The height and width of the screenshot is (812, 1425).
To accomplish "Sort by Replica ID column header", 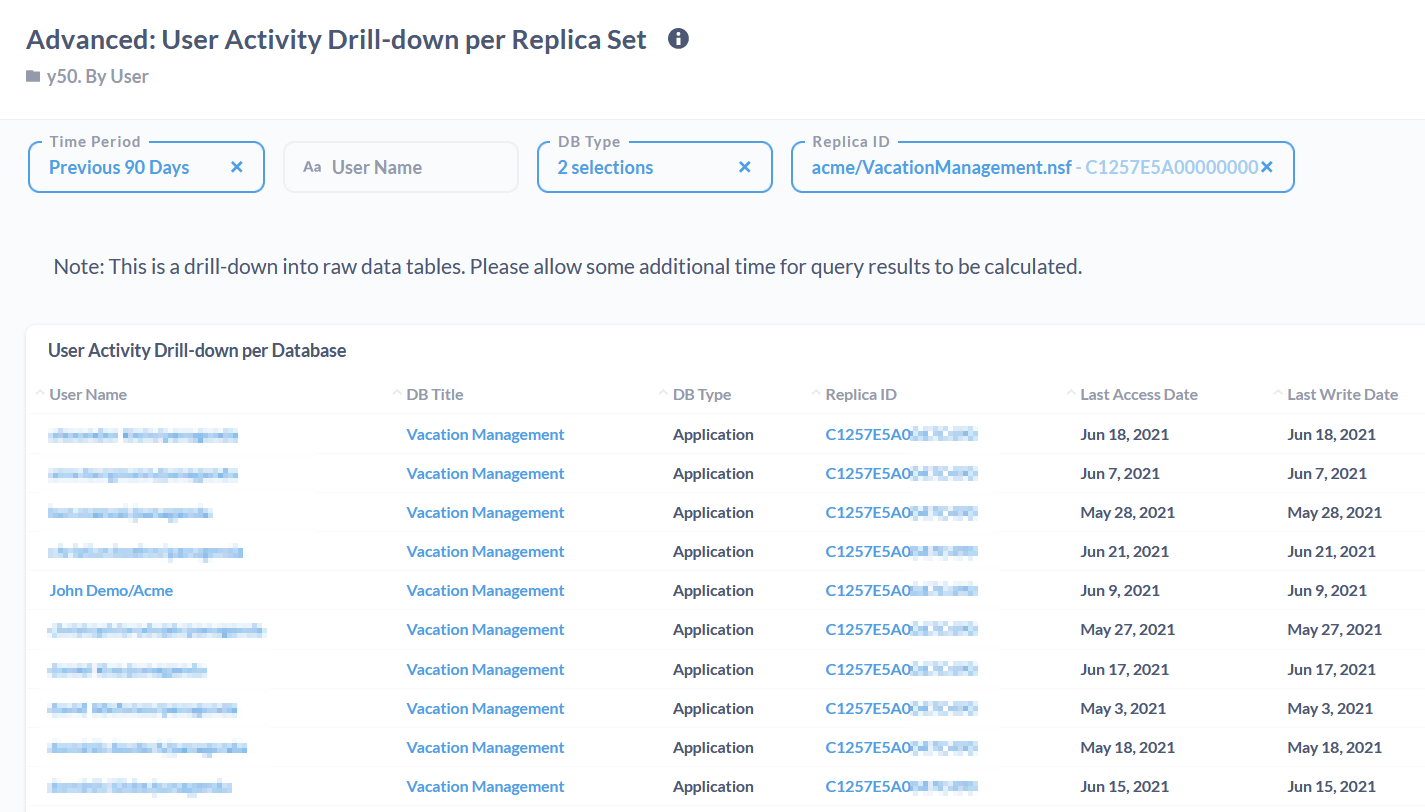I will point(860,394).
